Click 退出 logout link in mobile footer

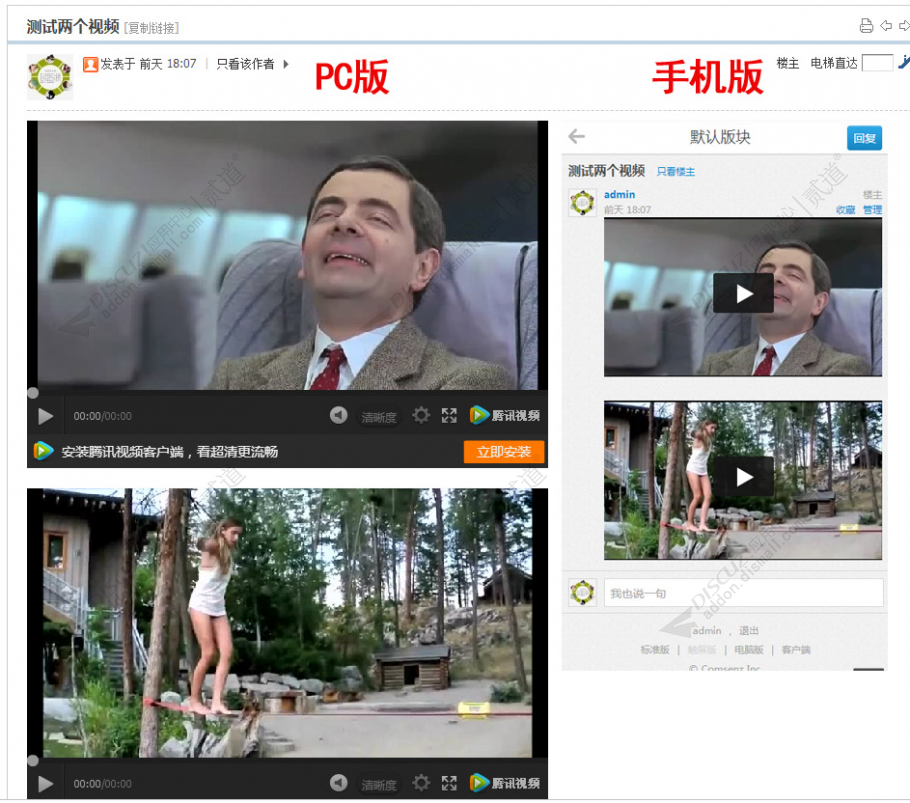749,631
